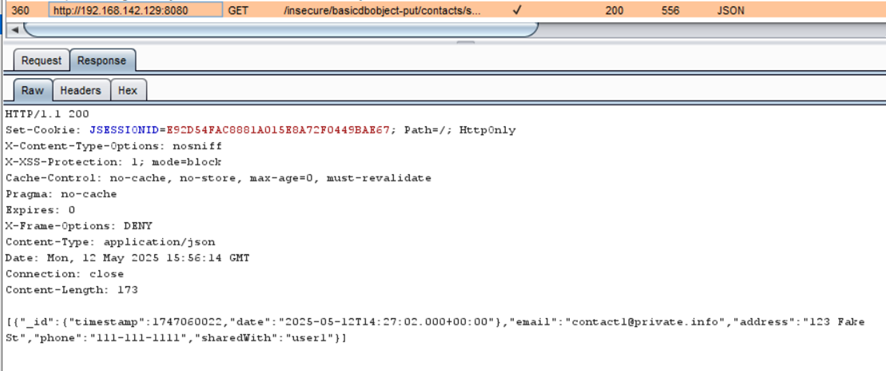Click the status code 200 cell
The height and width of the screenshot is (371, 886).
[x=614, y=10]
